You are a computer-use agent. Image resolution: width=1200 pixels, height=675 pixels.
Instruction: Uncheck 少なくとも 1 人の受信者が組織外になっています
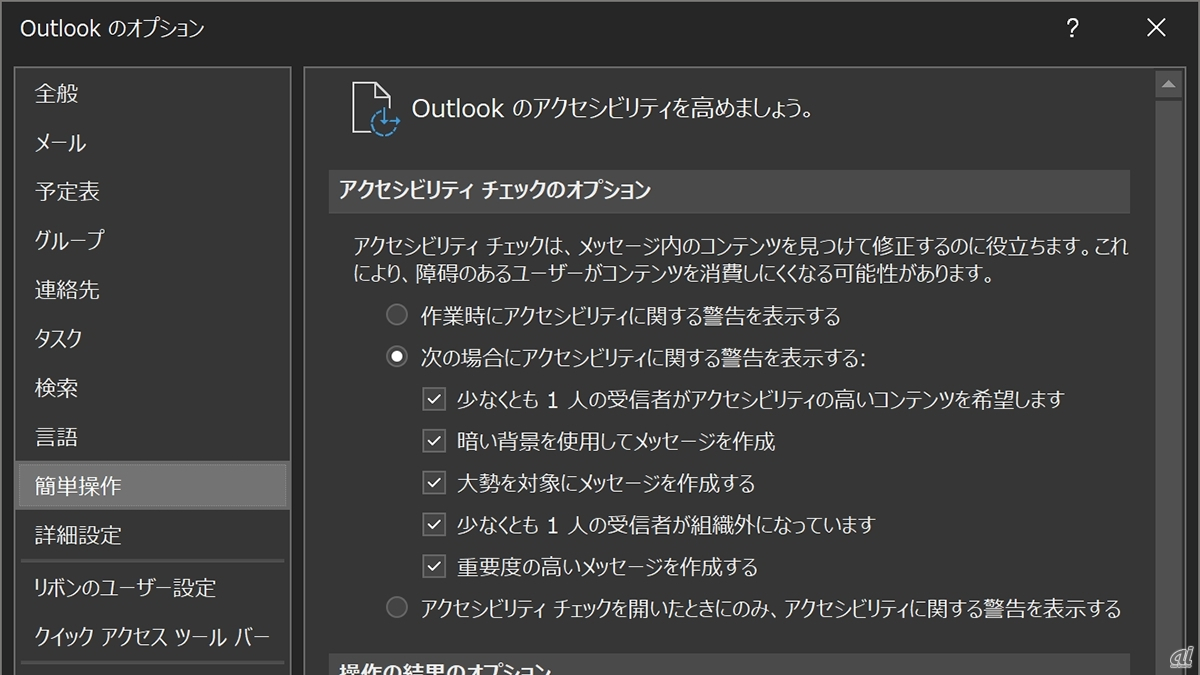(434, 524)
